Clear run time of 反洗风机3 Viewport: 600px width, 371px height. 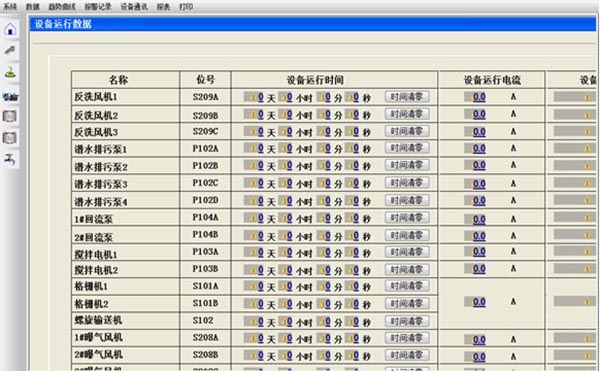point(407,131)
